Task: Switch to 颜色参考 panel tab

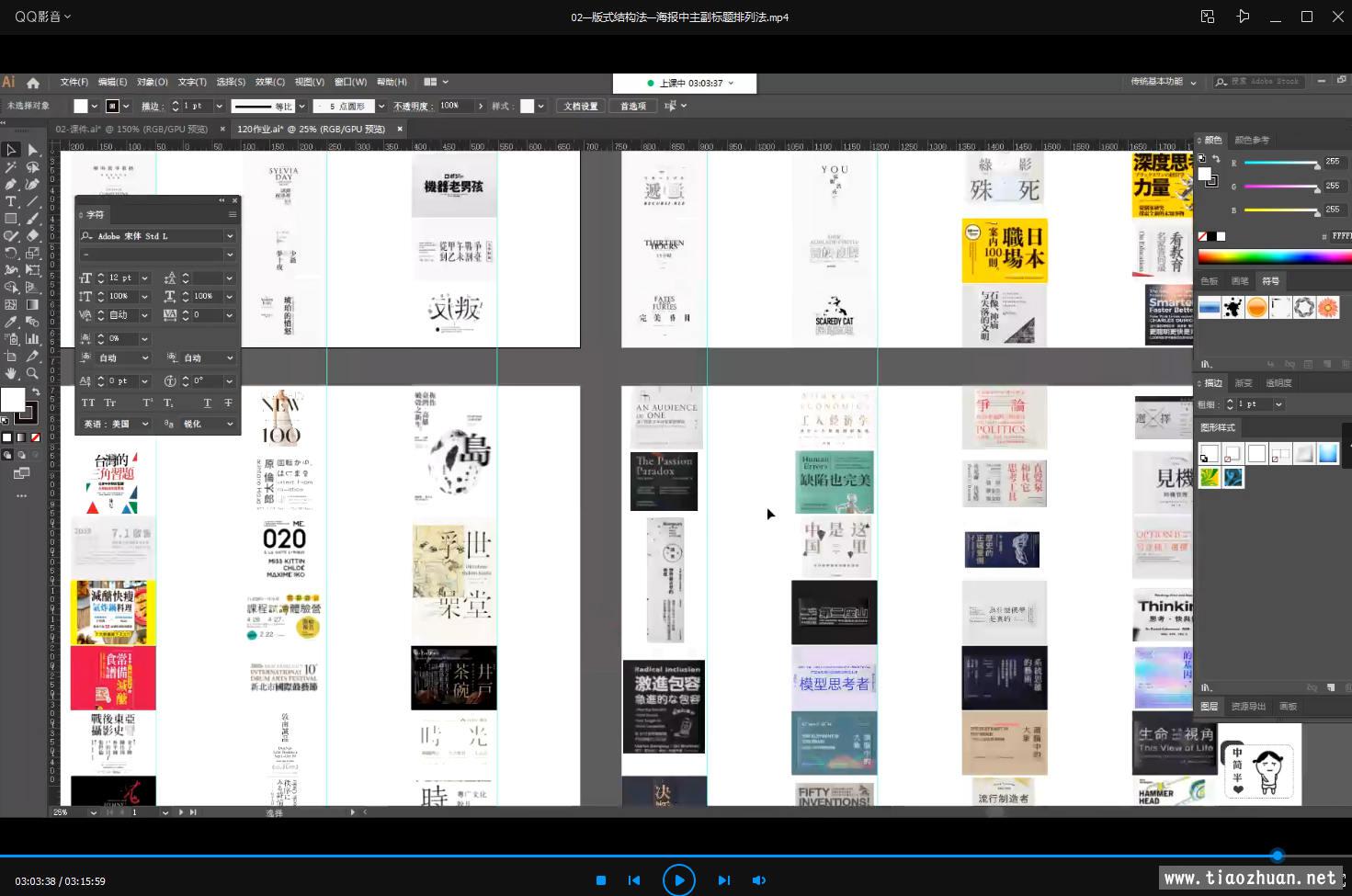Action: coord(1252,140)
